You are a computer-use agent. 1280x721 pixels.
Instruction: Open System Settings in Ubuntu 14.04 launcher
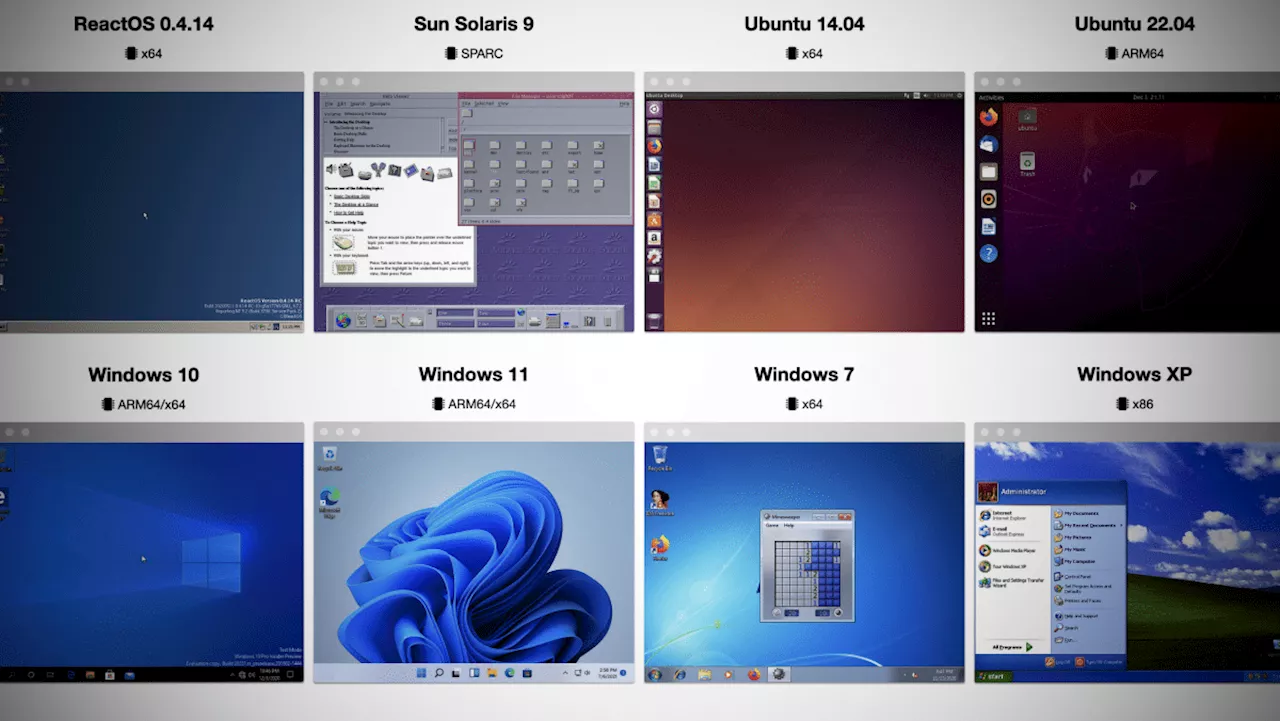pos(654,256)
